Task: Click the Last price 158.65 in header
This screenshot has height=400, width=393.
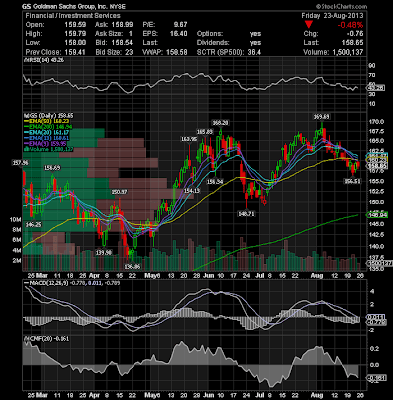Action: (x=352, y=43)
